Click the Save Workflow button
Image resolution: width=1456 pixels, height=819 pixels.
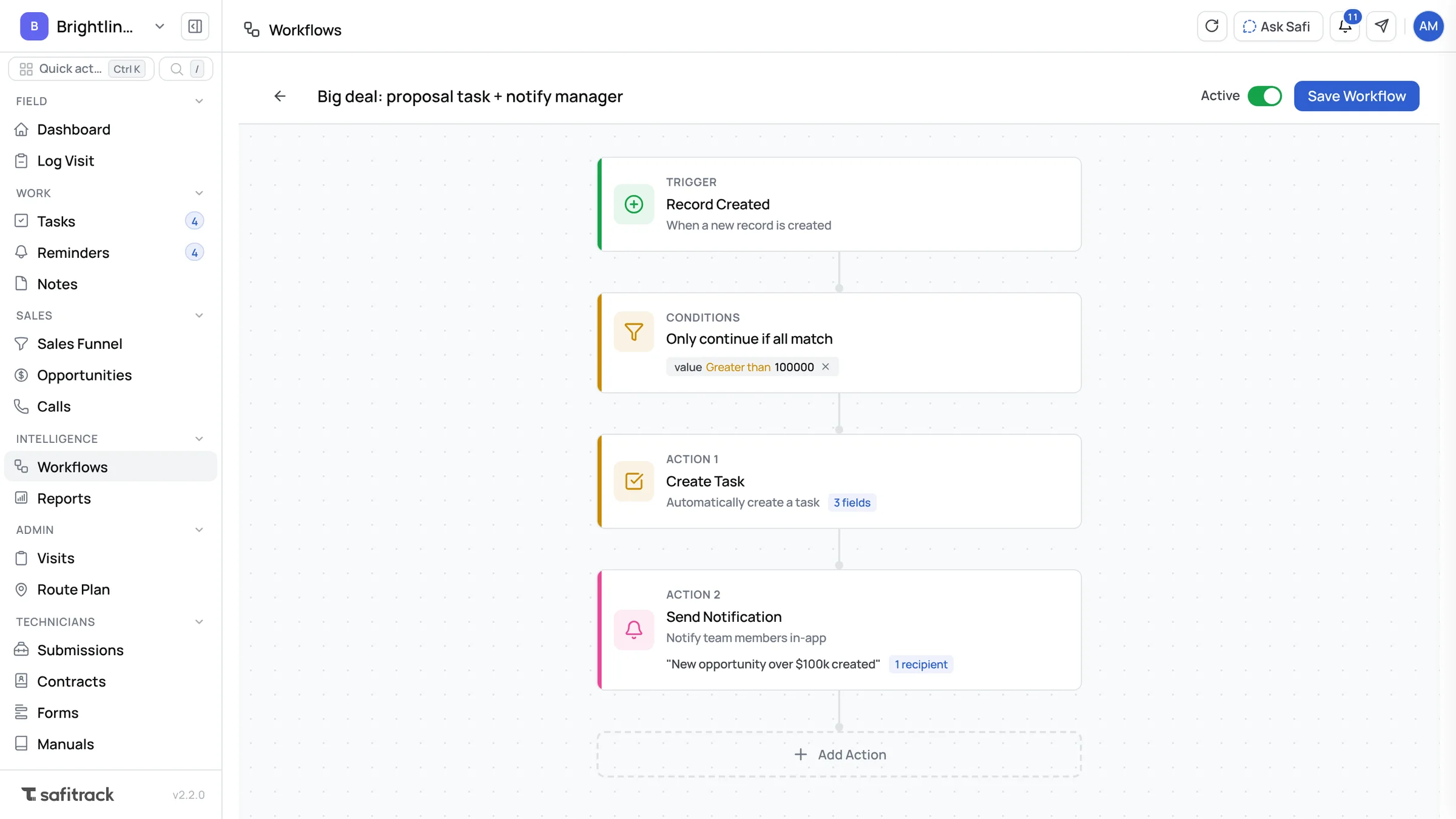pos(1357,96)
